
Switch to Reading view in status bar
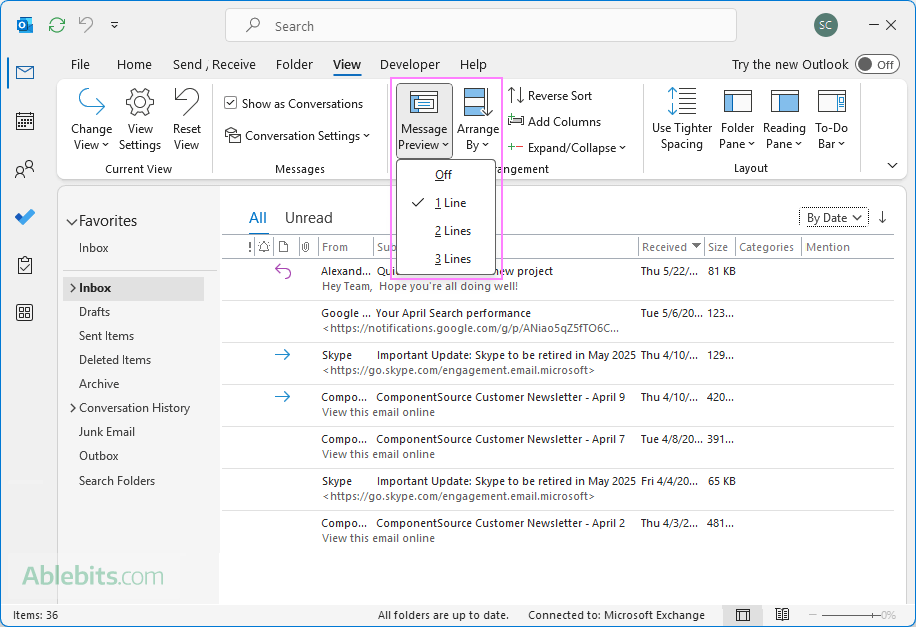(782, 615)
